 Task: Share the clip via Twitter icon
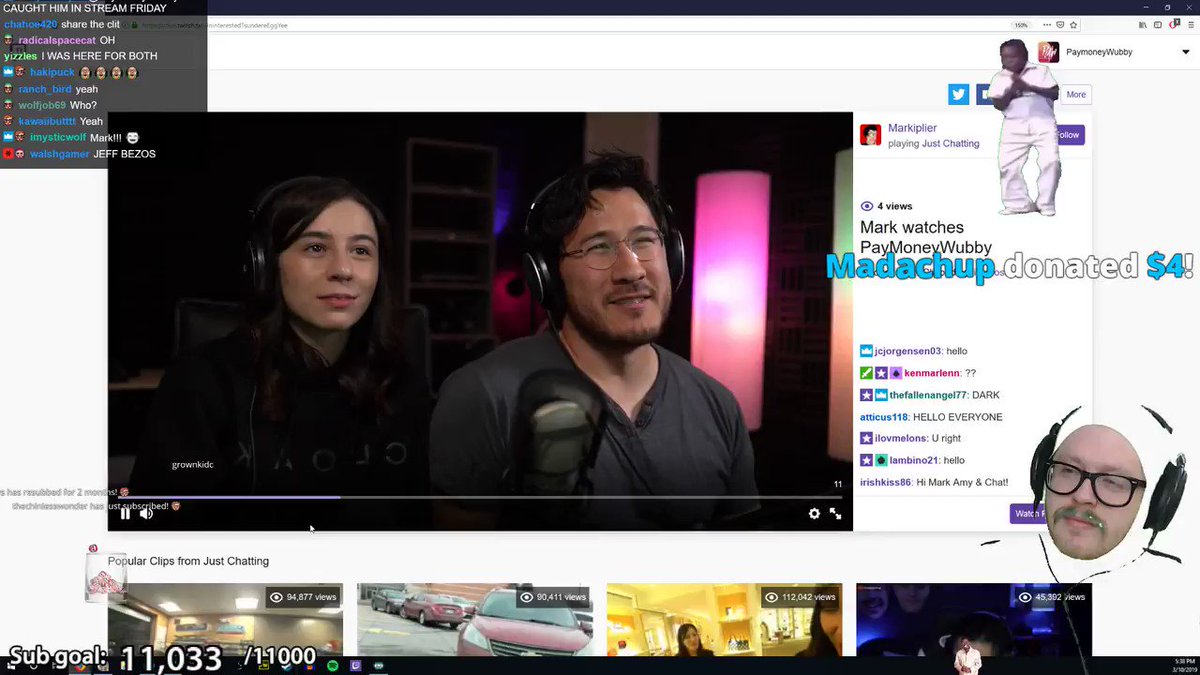pos(959,94)
